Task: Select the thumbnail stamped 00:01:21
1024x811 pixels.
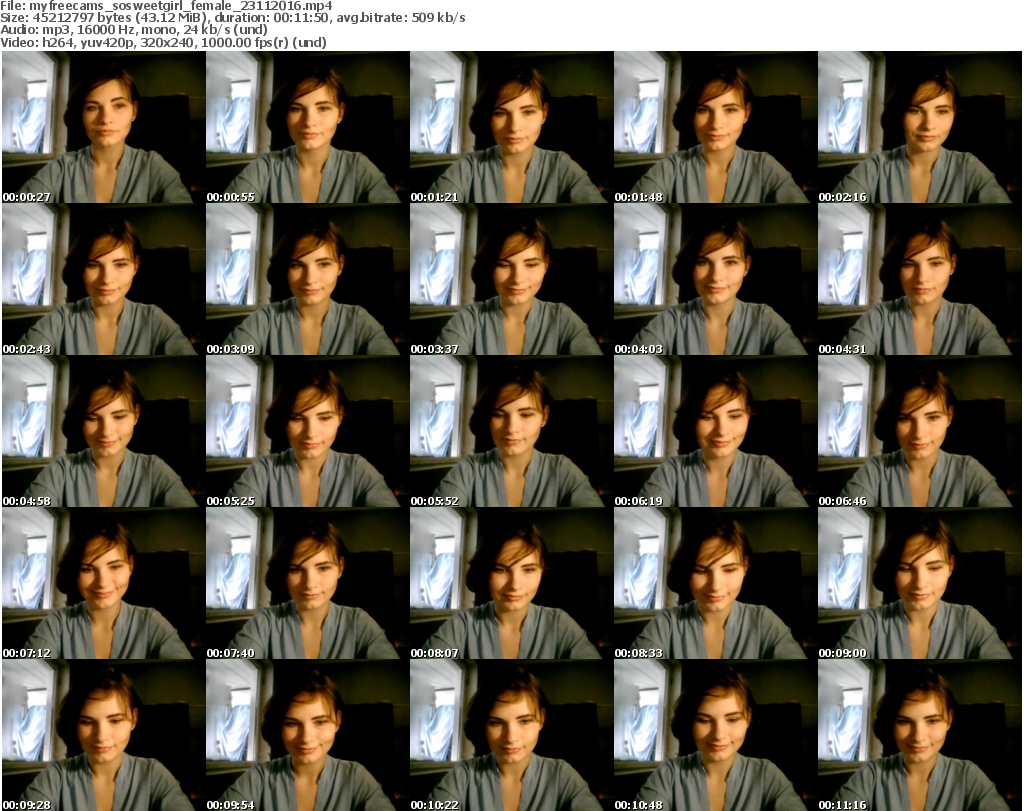Action: [511, 127]
